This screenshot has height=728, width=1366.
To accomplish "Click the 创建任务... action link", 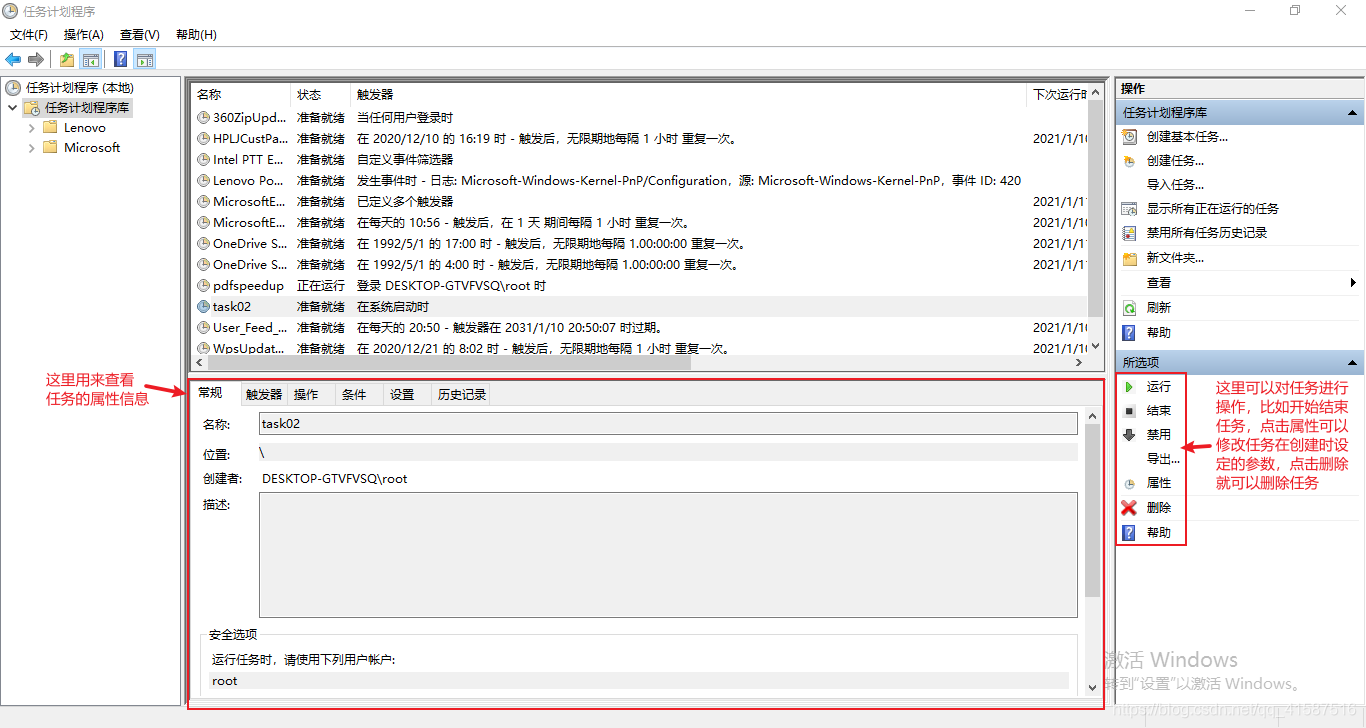I will pyautogui.click(x=1175, y=161).
